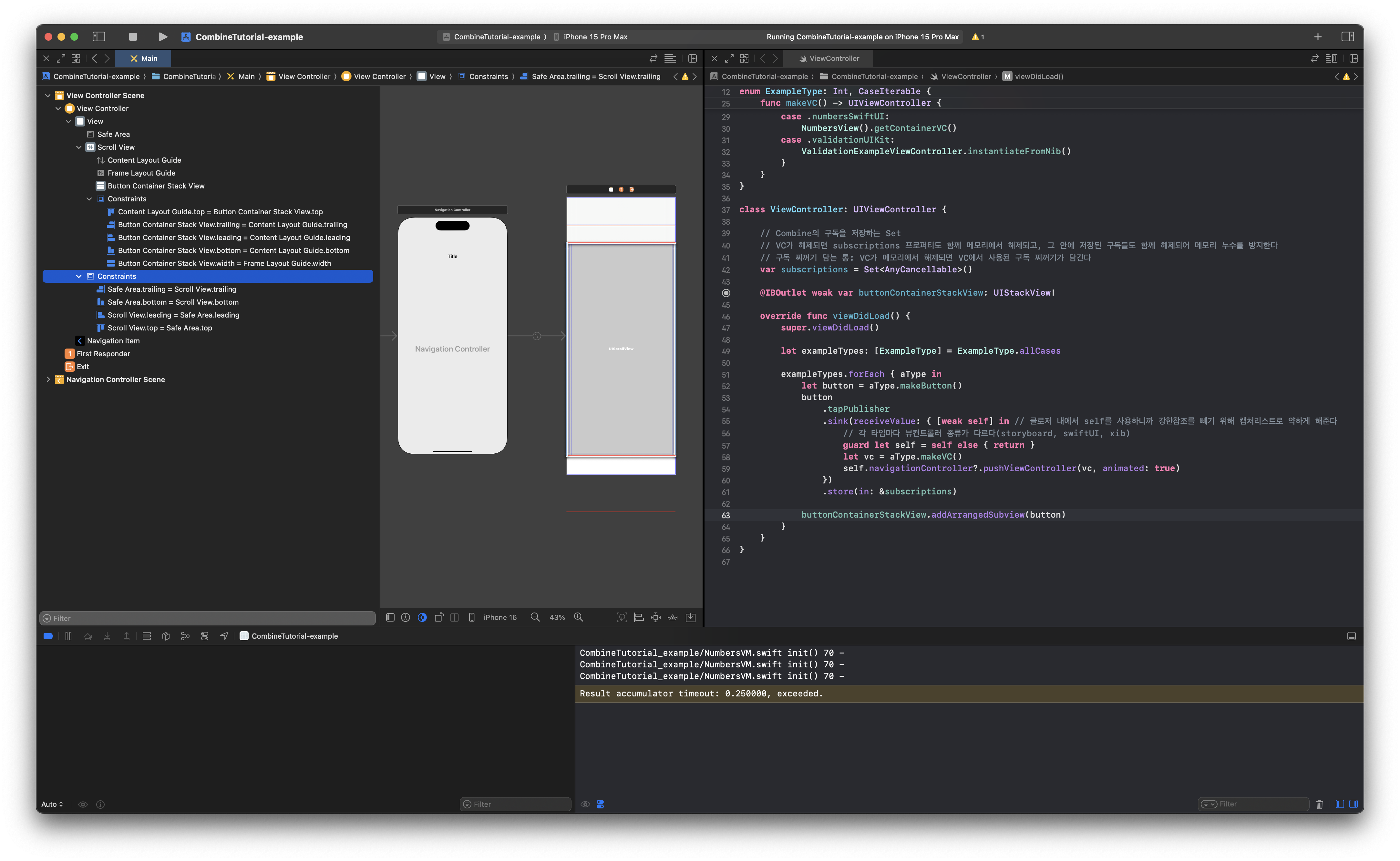The image size is (1400, 861).
Task: Clear the console with the trash icon
Action: pos(1319,804)
